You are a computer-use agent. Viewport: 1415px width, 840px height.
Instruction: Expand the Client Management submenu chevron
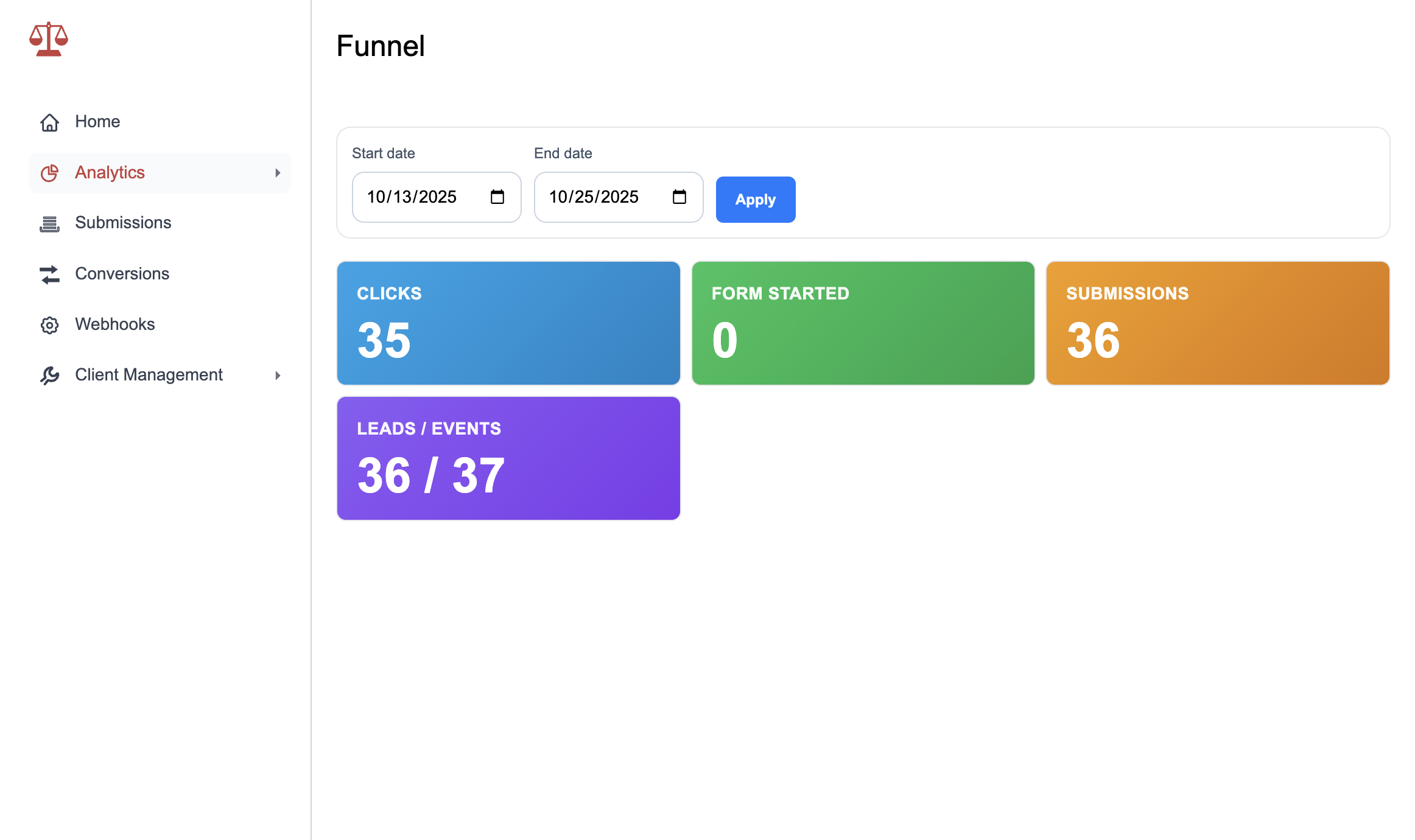279,375
